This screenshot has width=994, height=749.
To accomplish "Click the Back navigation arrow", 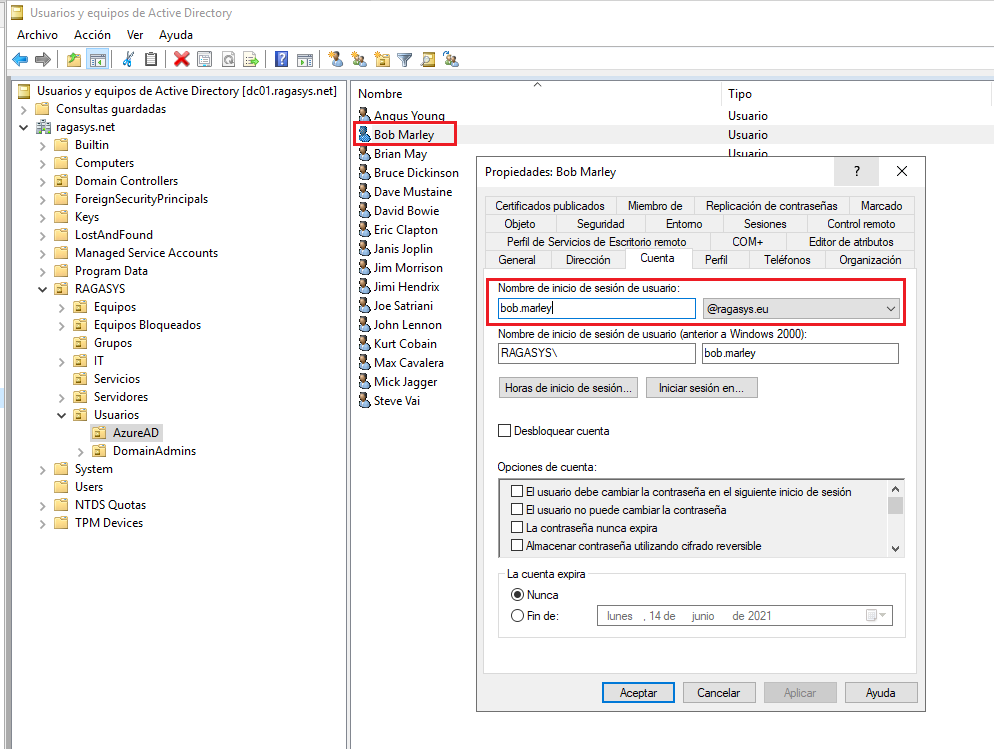I will pyautogui.click(x=19, y=59).
